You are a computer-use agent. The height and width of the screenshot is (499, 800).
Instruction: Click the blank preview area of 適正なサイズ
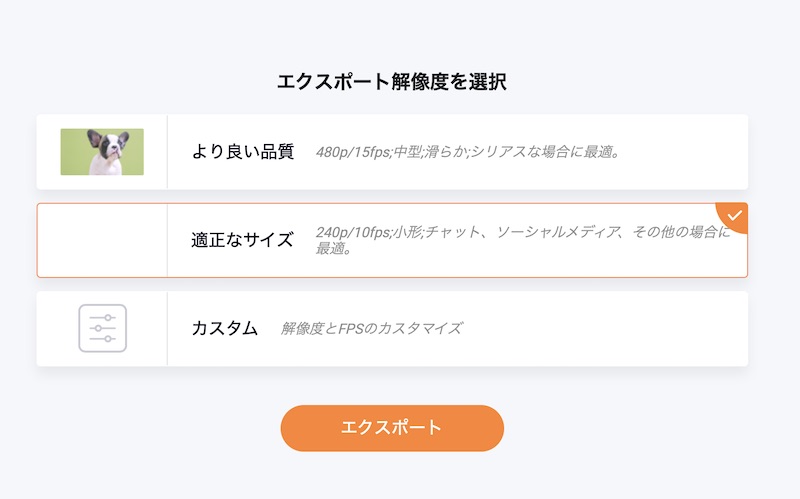tap(102, 240)
